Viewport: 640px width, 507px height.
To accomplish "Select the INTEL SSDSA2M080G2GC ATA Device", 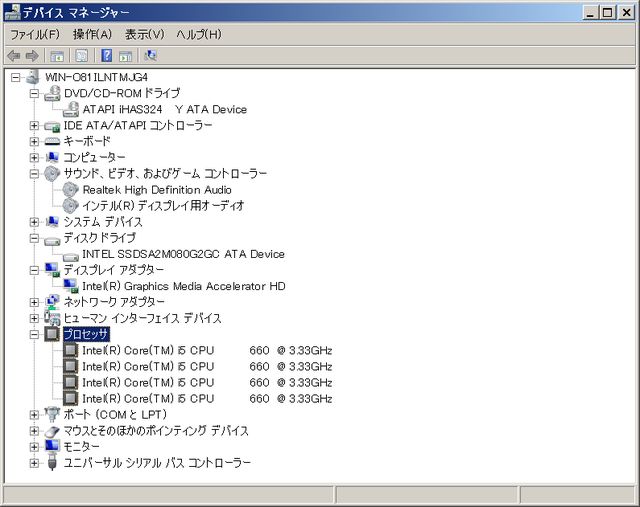I will tap(183, 254).
